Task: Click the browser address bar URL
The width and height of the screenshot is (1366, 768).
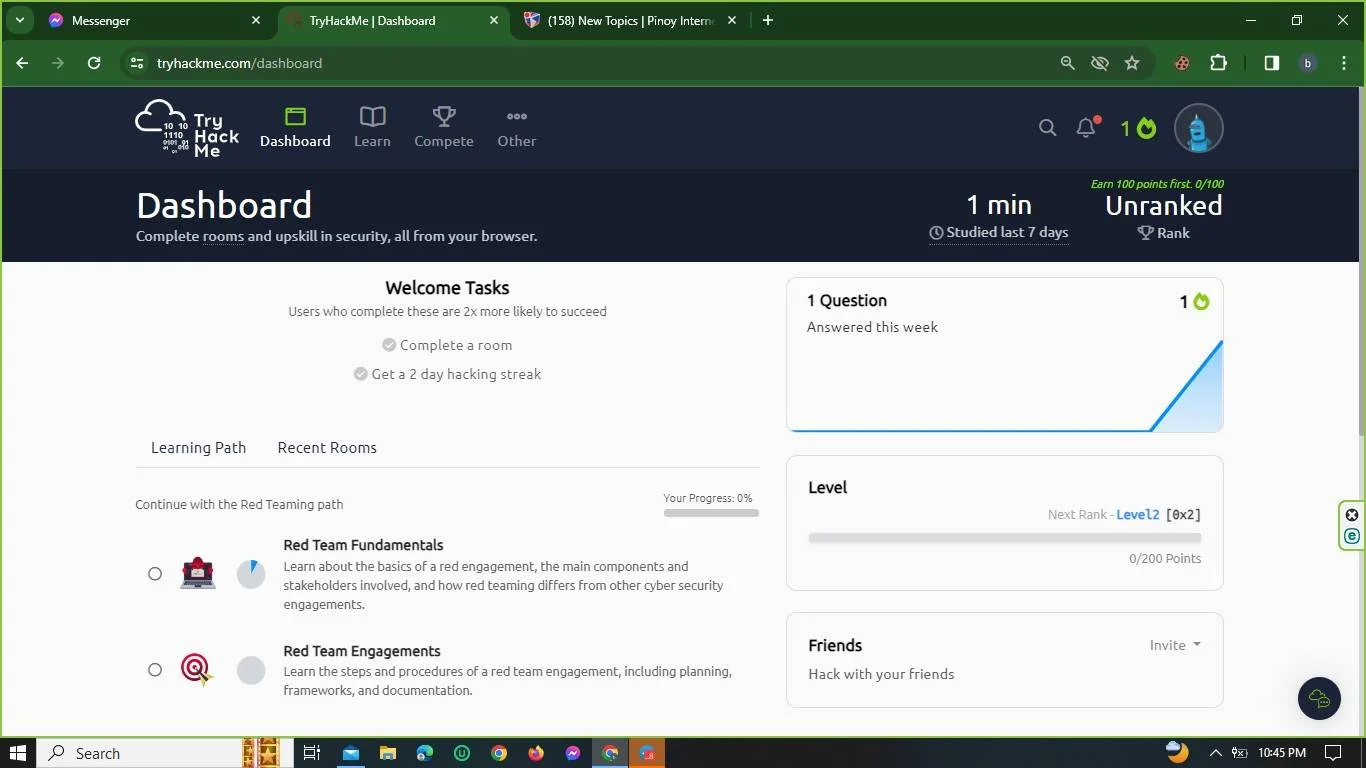Action: pos(239,63)
